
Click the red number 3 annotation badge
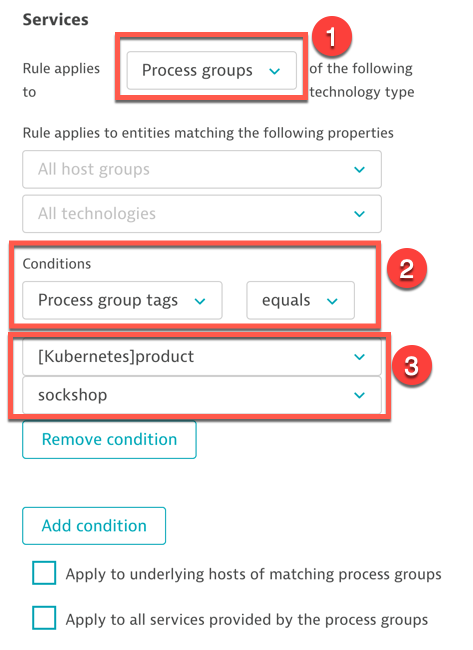(411, 366)
